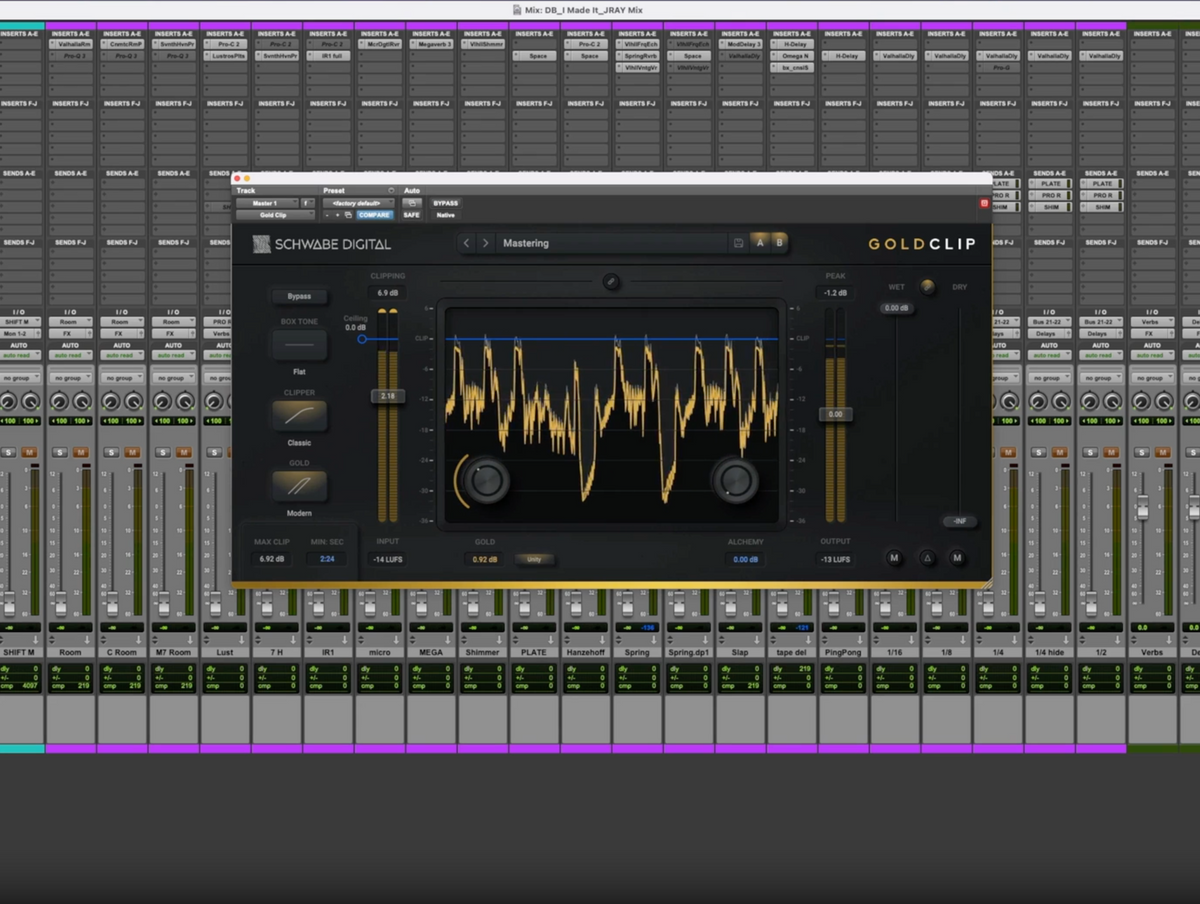Click the previous preset minus button in header
This screenshot has width=1200, height=904.
tap(327, 215)
